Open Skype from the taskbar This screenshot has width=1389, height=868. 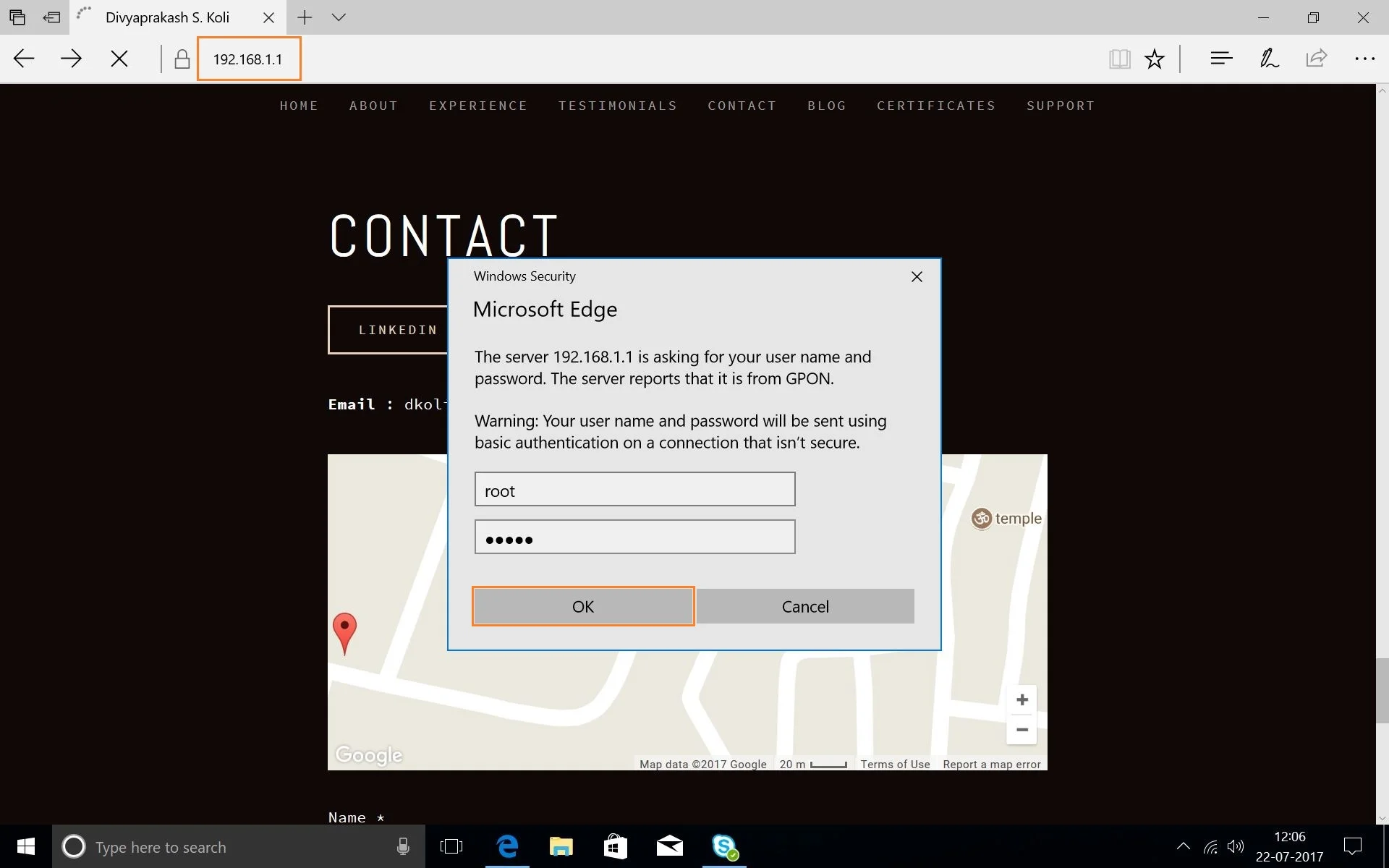click(724, 846)
